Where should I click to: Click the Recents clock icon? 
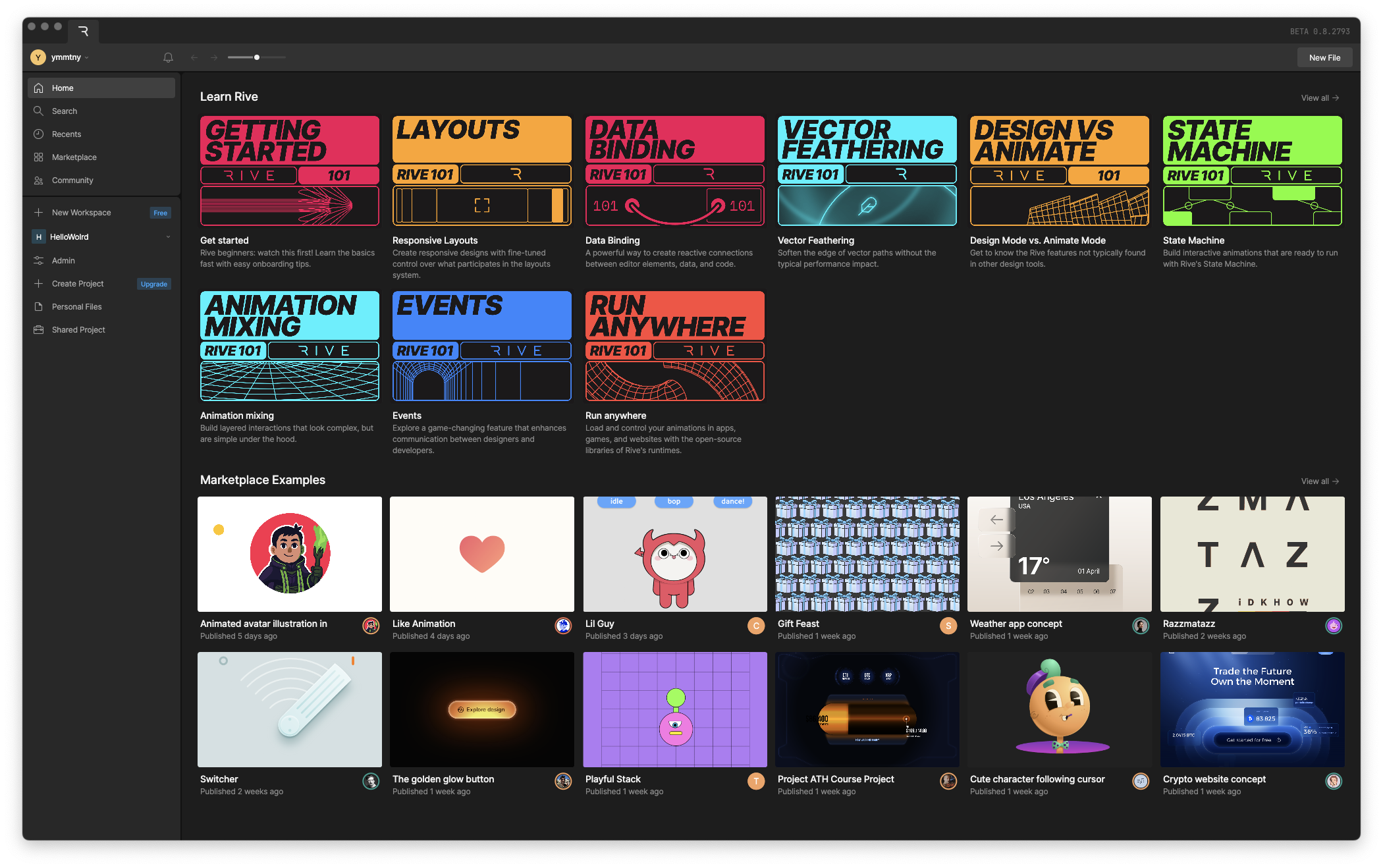point(39,134)
